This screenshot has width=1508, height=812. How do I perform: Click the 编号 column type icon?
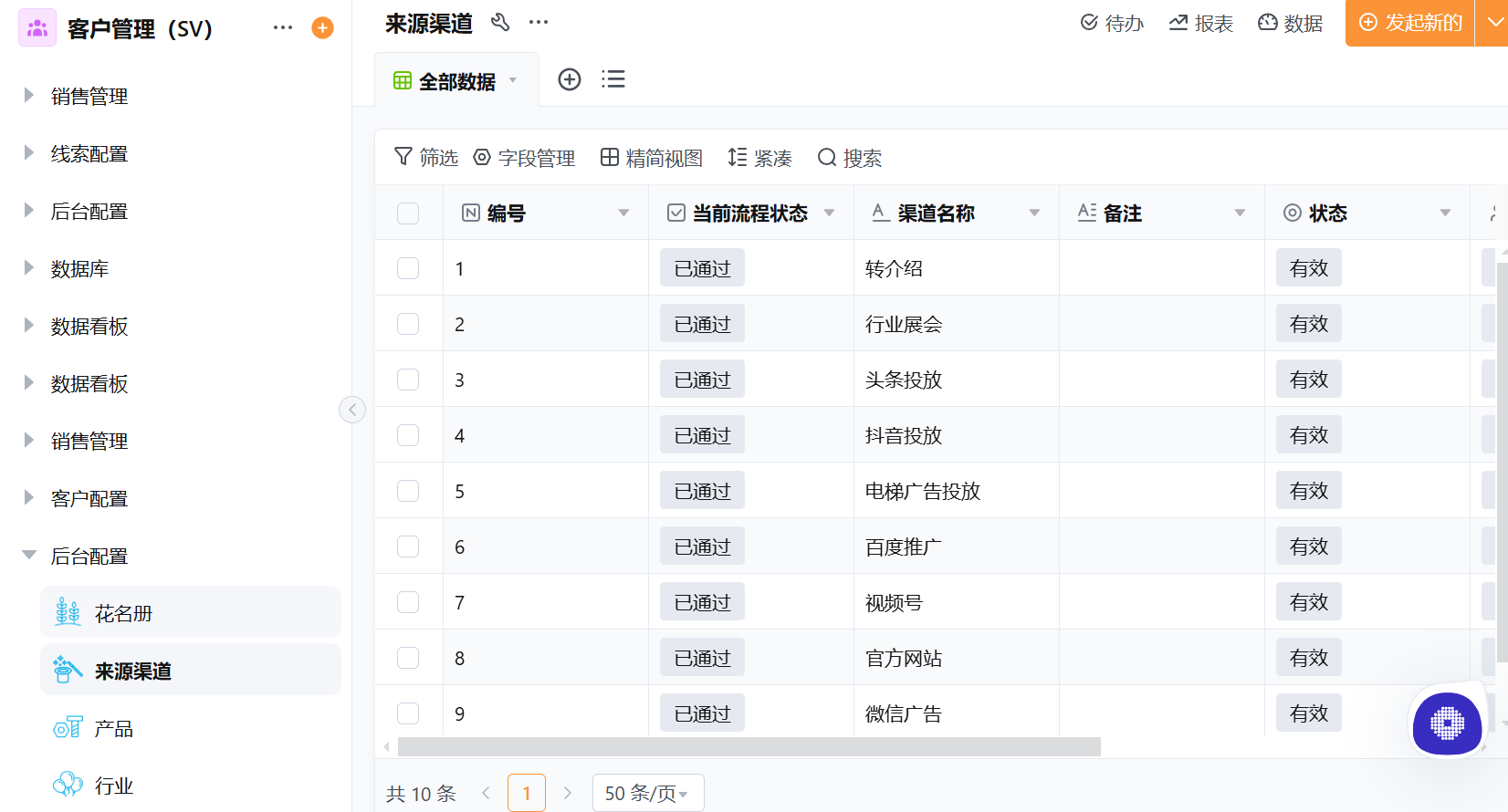471,213
